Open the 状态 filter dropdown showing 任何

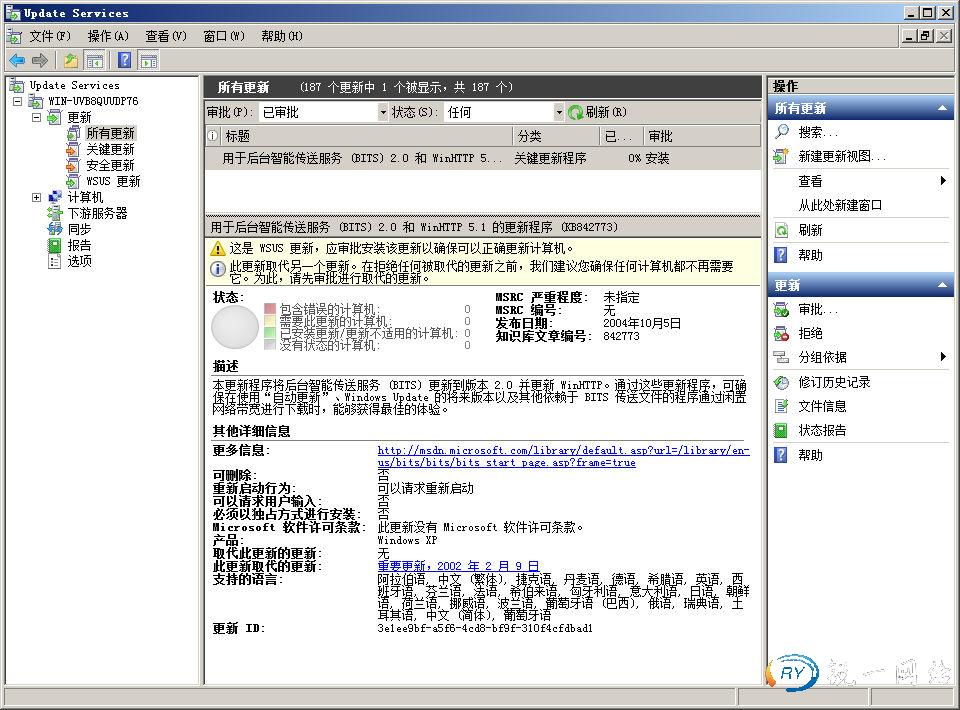559,111
